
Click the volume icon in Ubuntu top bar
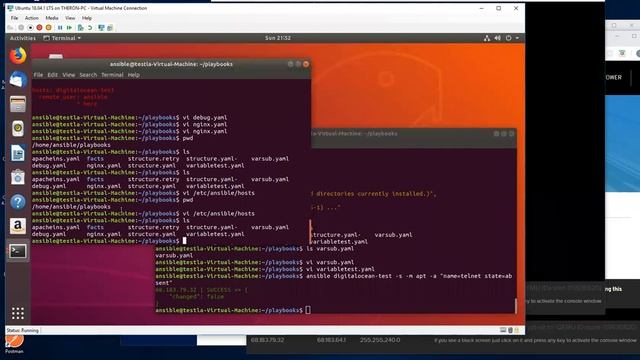[498, 38]
